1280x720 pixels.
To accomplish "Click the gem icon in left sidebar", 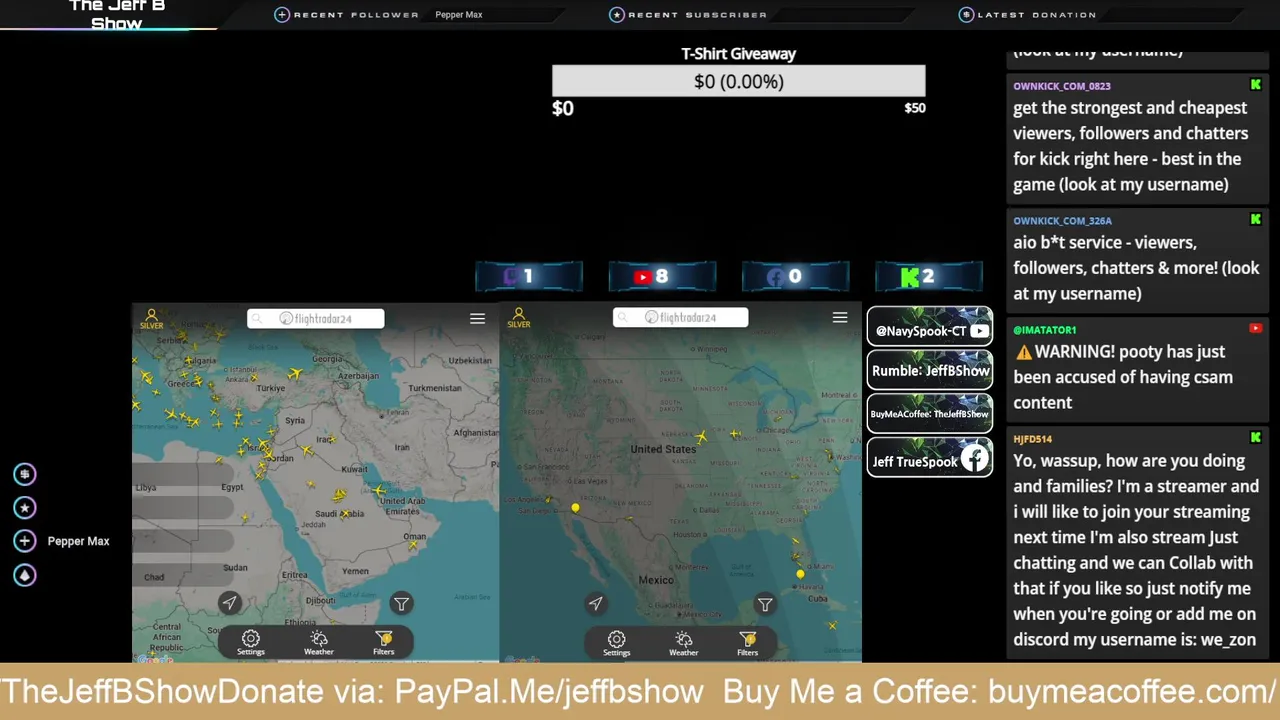I will pos(25,575).
